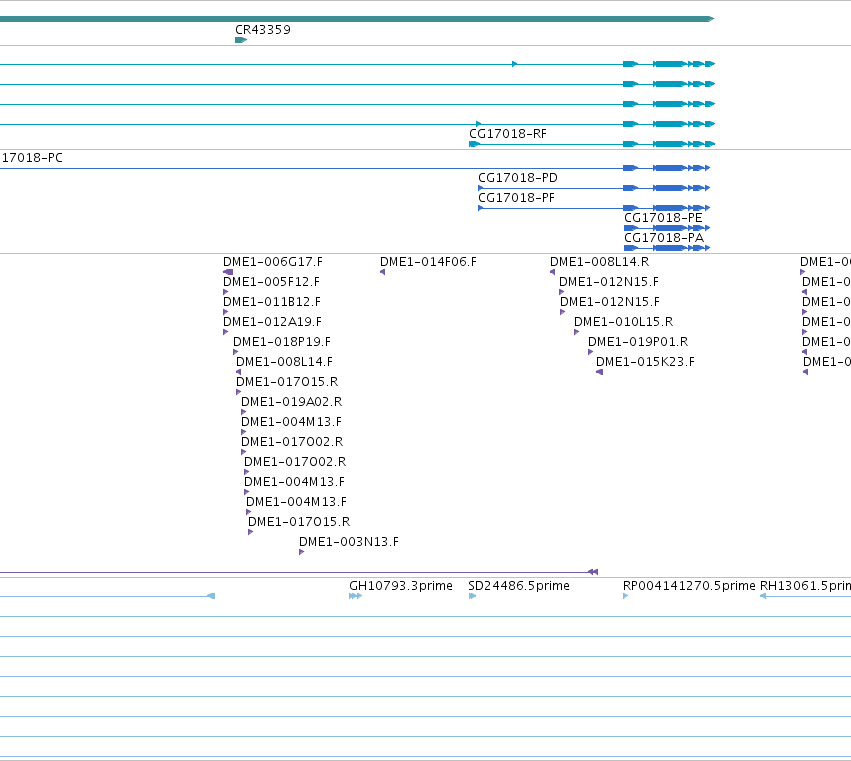Viewport: 851px width, 761px height.
Task: Click the purple arrow under DME1-006G17.F
Action: 228,272
